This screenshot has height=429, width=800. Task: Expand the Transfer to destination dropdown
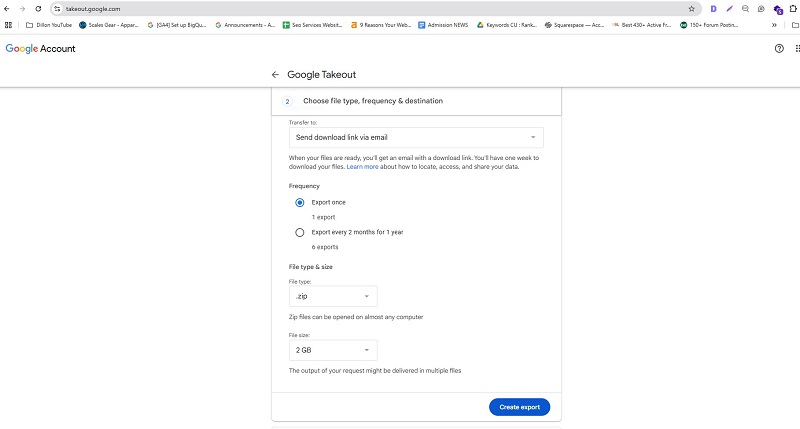pos(416,137)
